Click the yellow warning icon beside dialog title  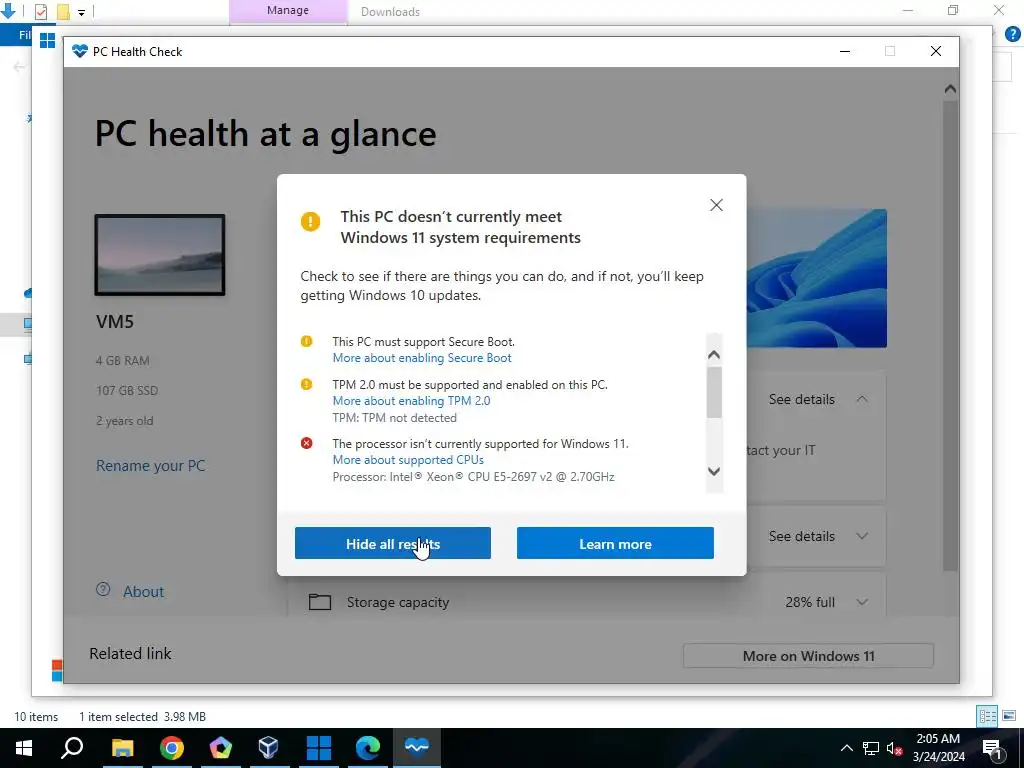point(310,221)
